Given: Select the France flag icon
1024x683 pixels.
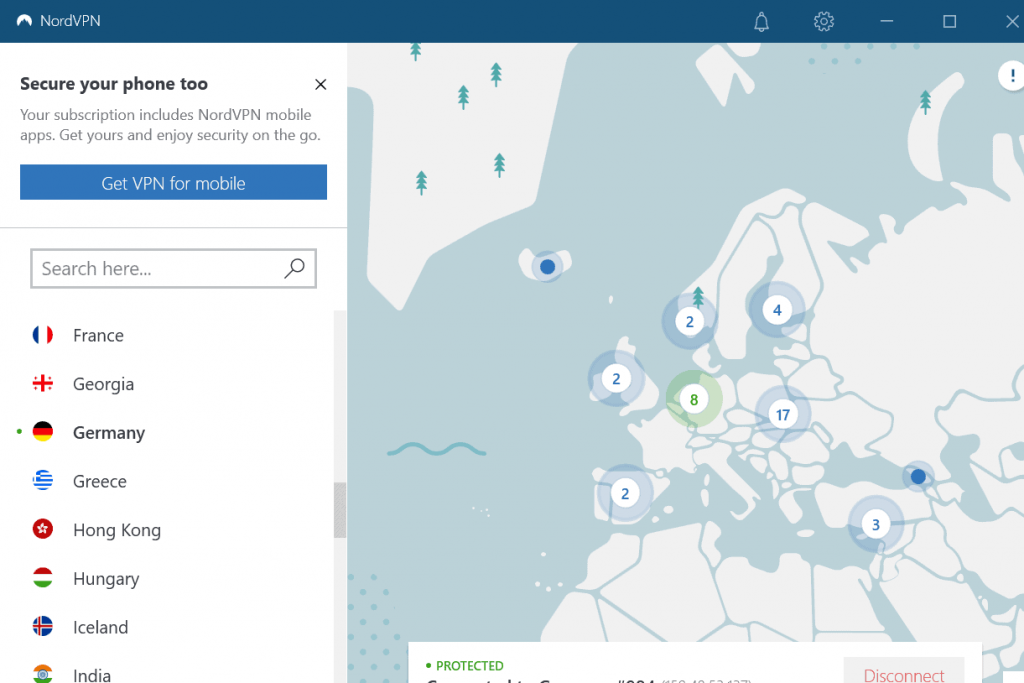Looking at the screenshot, I should (x=41, y=335).
